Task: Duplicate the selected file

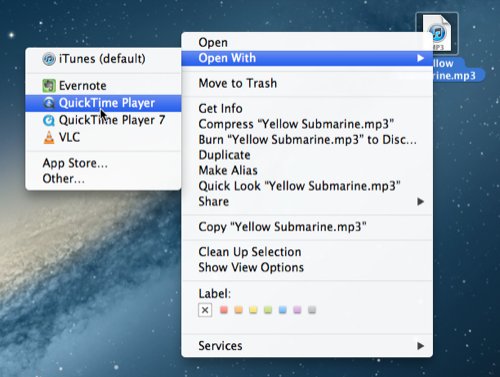Action: [307, 155]
